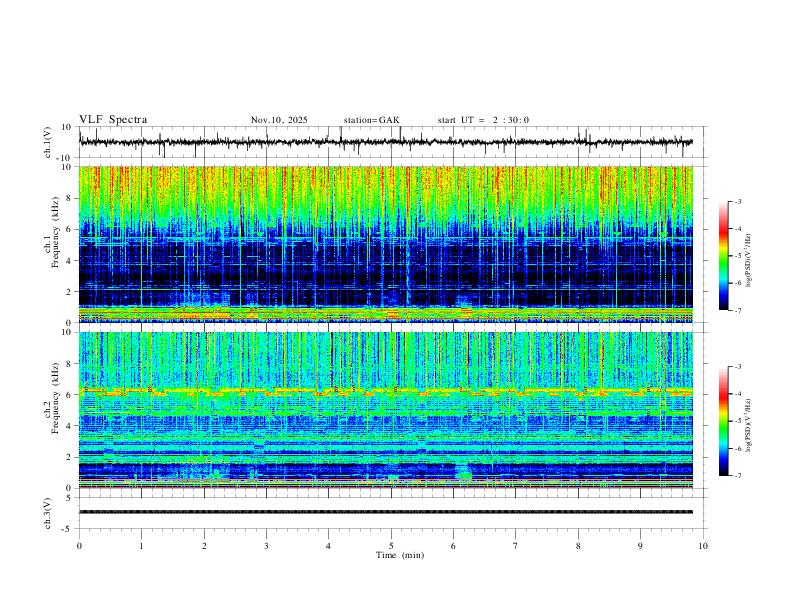The height and width of the screenshot is (612, 792).
Task: Click the "-7" tick on ch.2 colorbar
Action: tap(737, 476)
